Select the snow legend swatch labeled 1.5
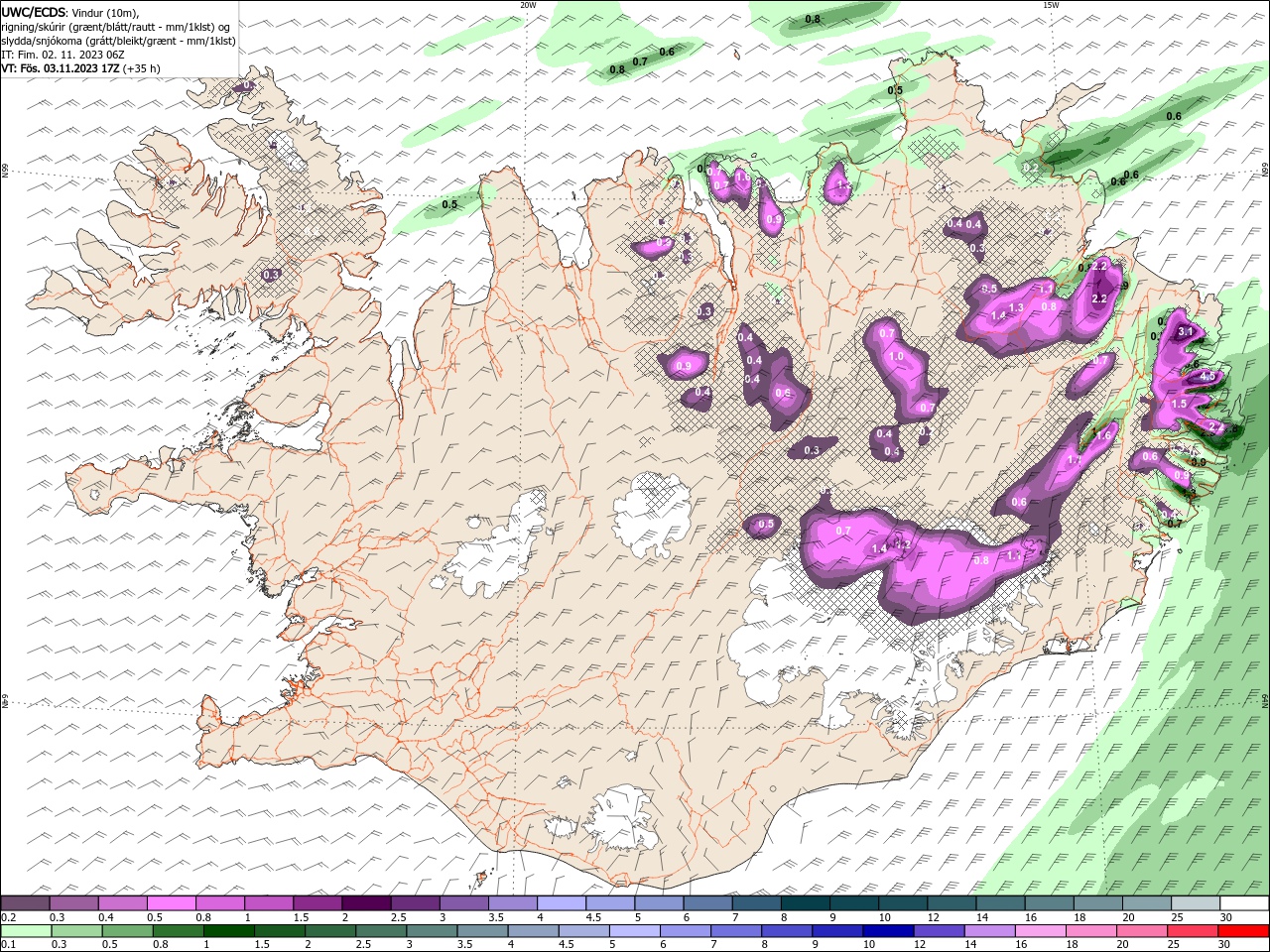Screen dimensions: 1270x952 tap(317, 903)
